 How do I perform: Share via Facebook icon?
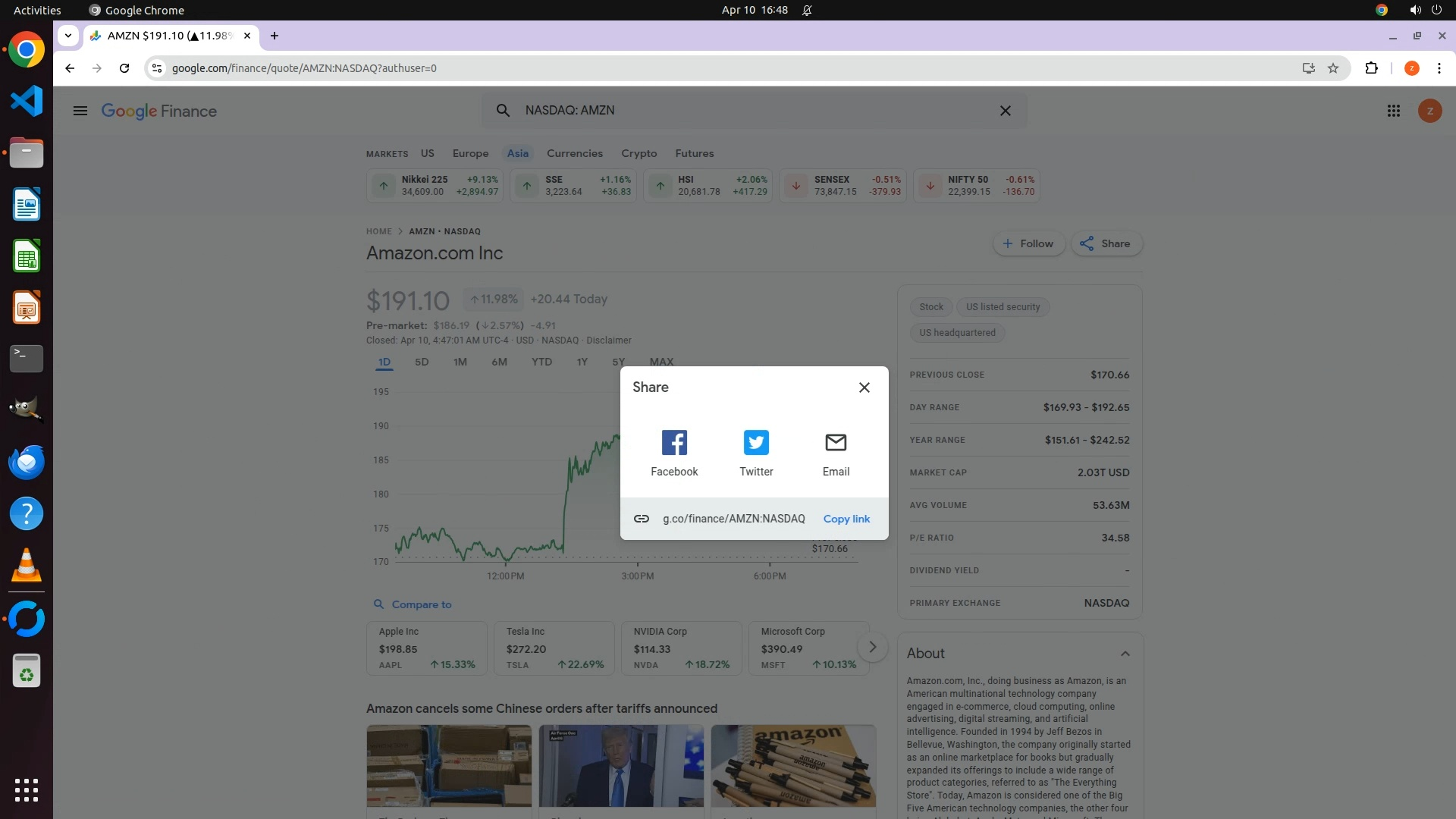coord(673,443)
